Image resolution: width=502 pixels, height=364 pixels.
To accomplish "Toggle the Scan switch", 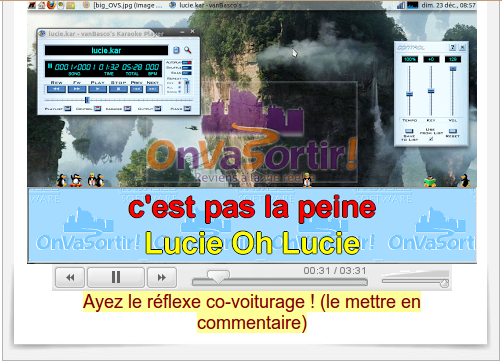I will pos(187,73).
